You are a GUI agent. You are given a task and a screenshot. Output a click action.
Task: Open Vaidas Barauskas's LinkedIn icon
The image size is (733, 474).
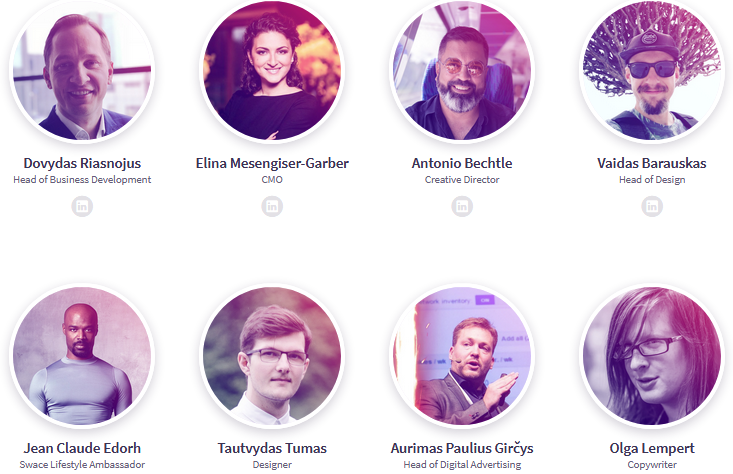tap(652, 206)
